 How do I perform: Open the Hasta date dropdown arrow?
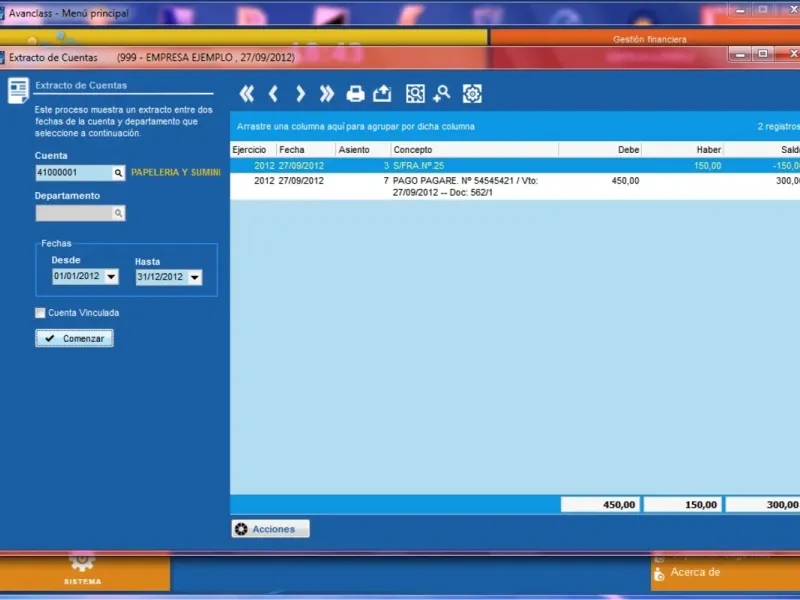tap(195, 278)
